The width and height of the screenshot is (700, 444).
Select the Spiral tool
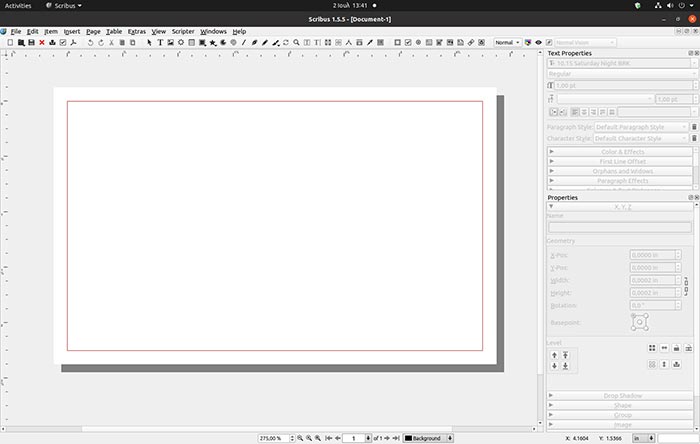(233, 42)
